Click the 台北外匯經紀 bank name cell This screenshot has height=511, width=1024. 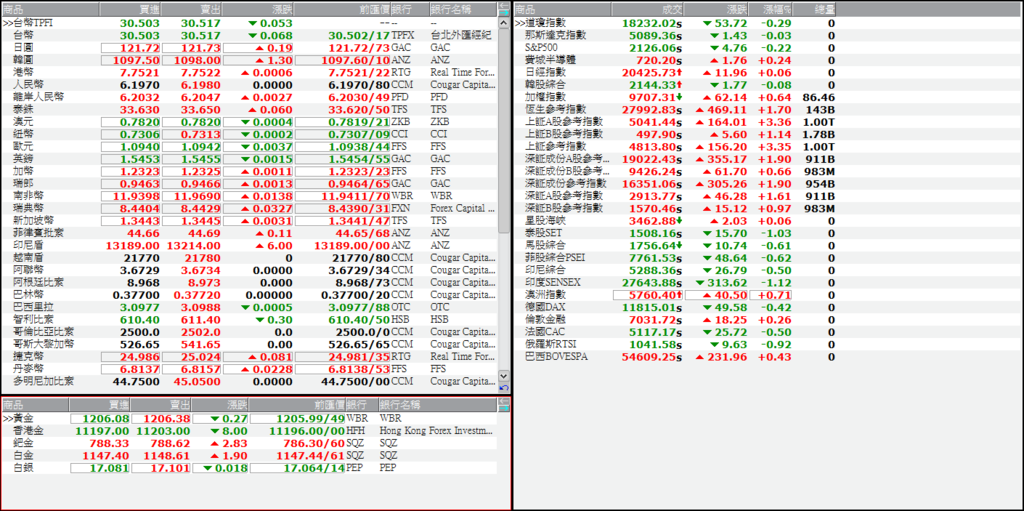tap(461, 35)
